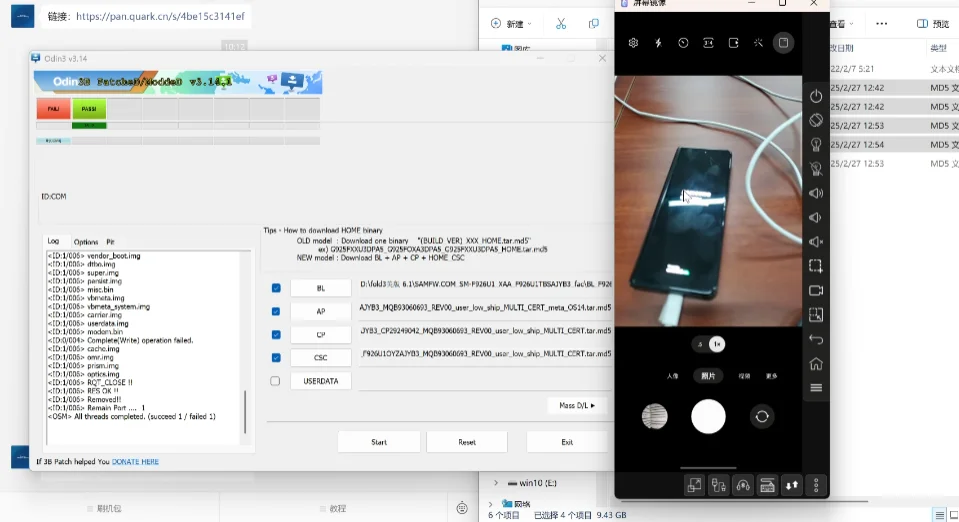Screen dimensions: 959x522
Task: Open the three-dot more menu in mirror bar
Action: (x=816, y=486)
